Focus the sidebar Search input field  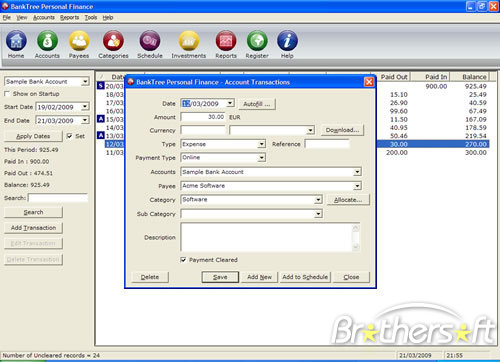(x=58, y=198)
